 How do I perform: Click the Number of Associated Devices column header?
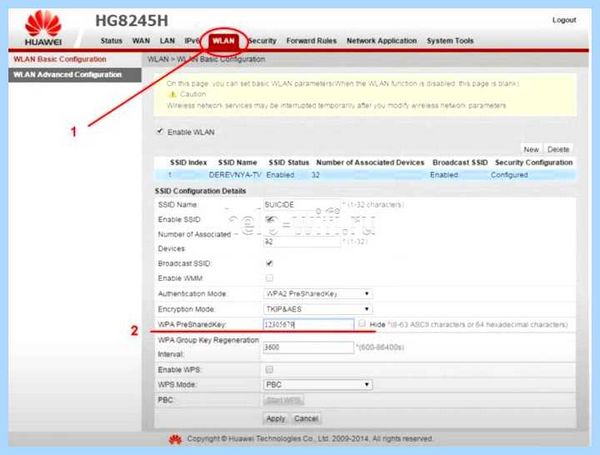point(370,163)
